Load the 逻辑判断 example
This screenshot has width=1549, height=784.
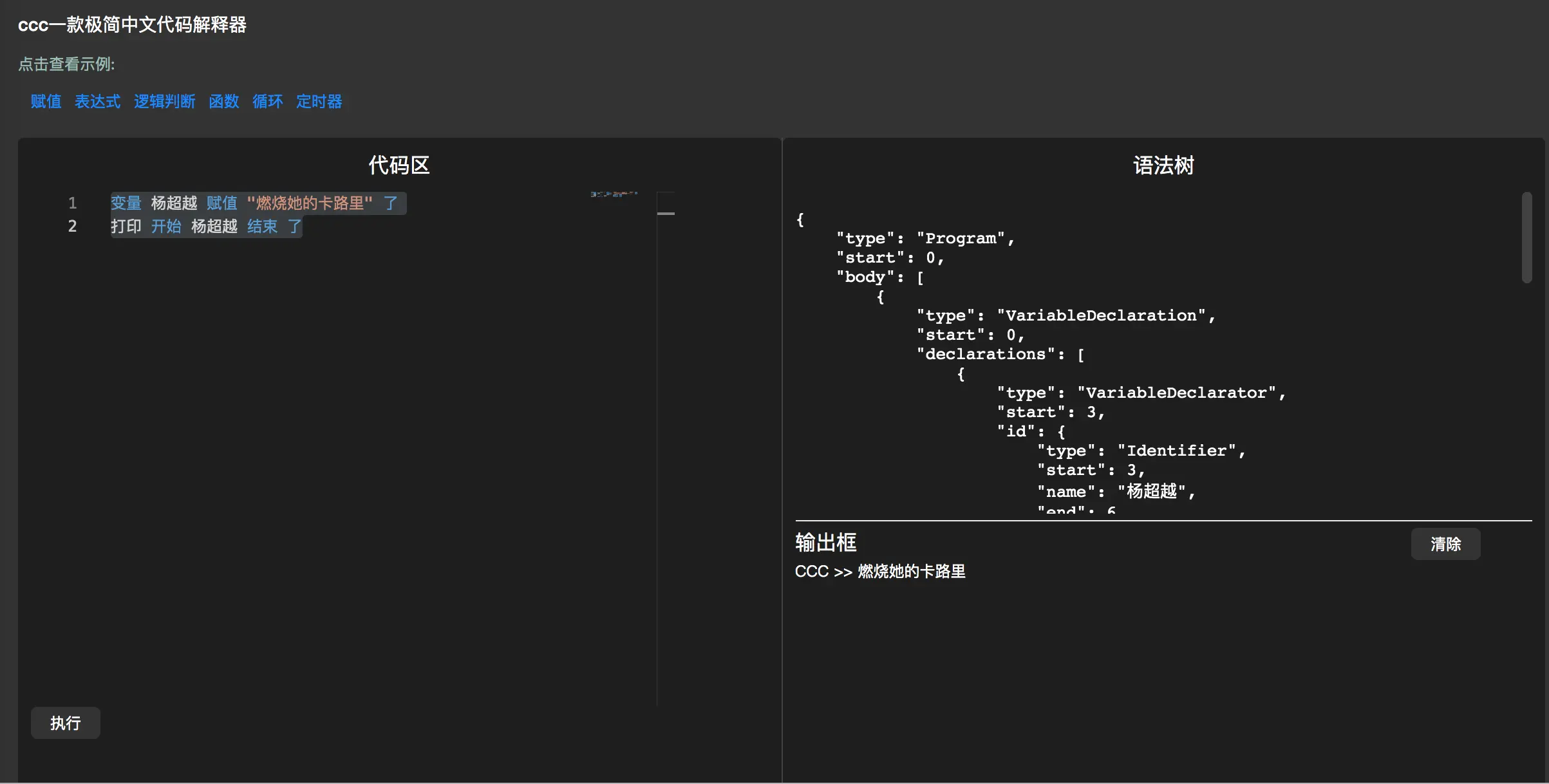click(x=164, y=102)
